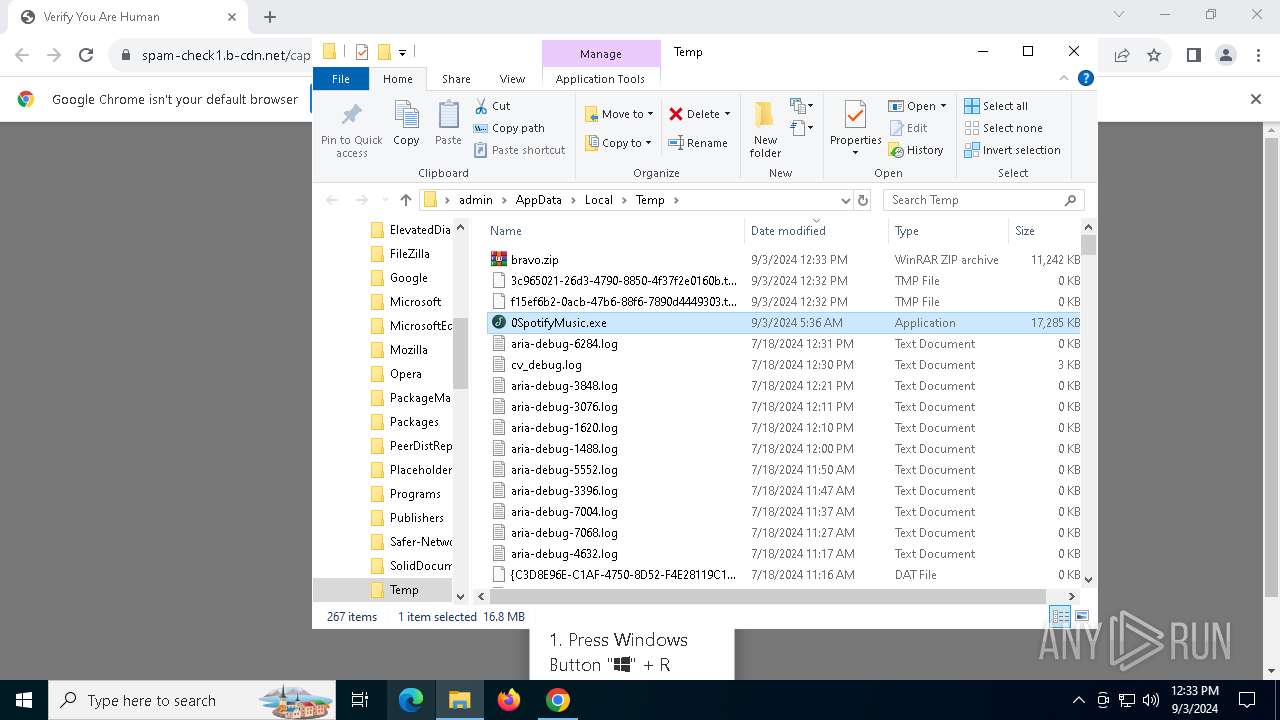Click the red Delete X icon
The width and height of the screenshot is (1280, 720).
click(677, 114)
